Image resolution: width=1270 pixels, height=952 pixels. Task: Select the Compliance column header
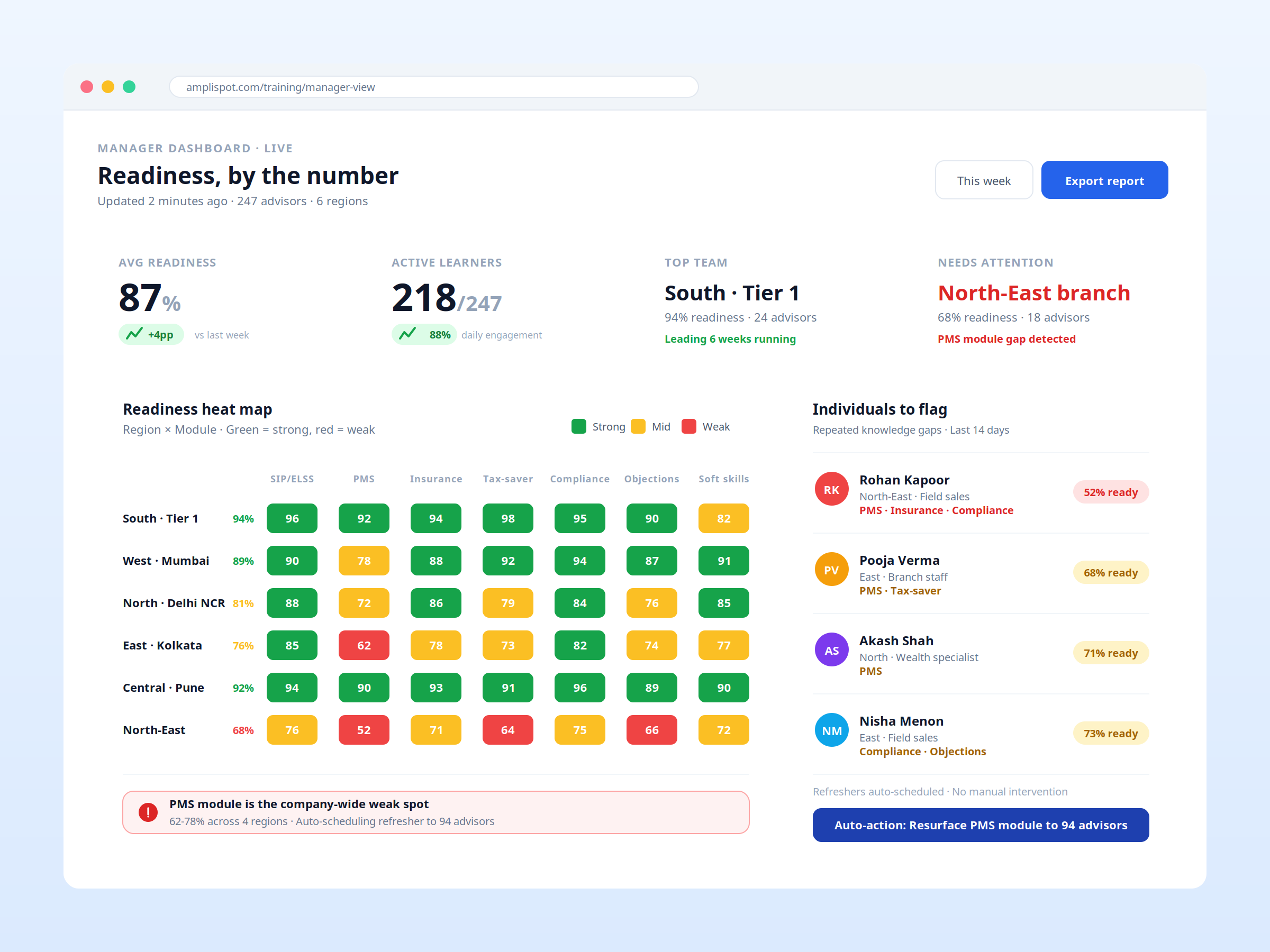580,479
